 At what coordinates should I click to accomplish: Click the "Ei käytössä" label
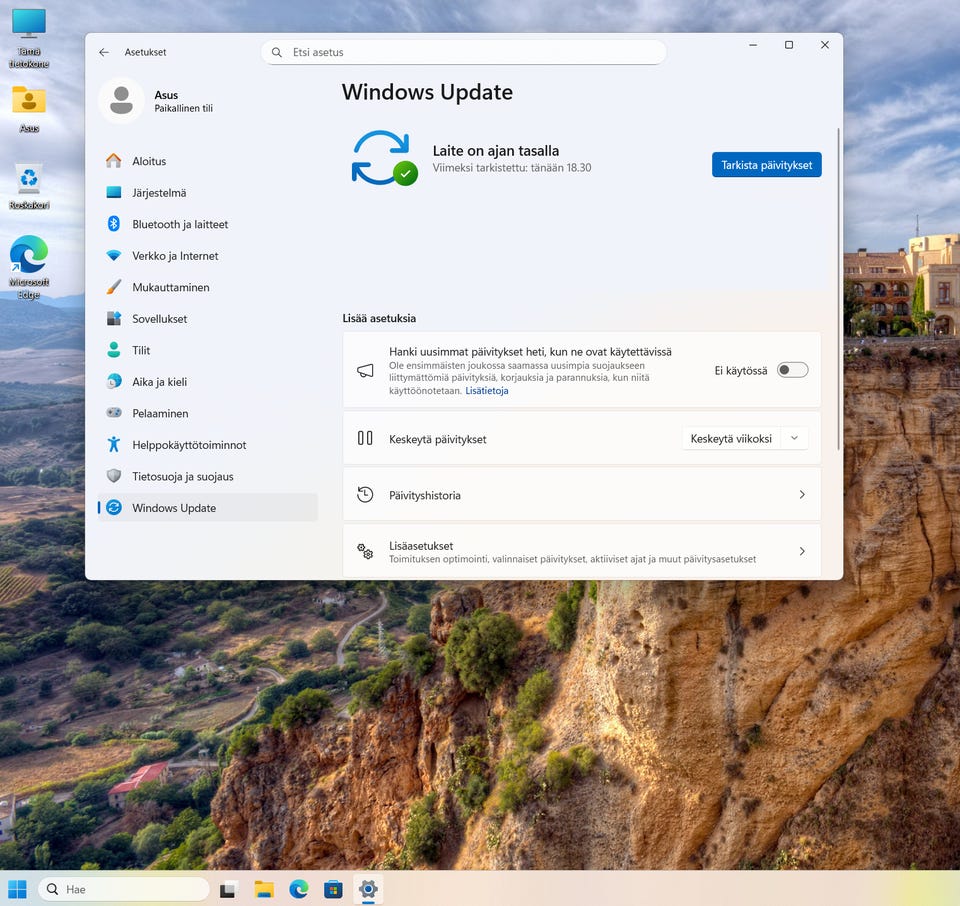click(741, 371)
